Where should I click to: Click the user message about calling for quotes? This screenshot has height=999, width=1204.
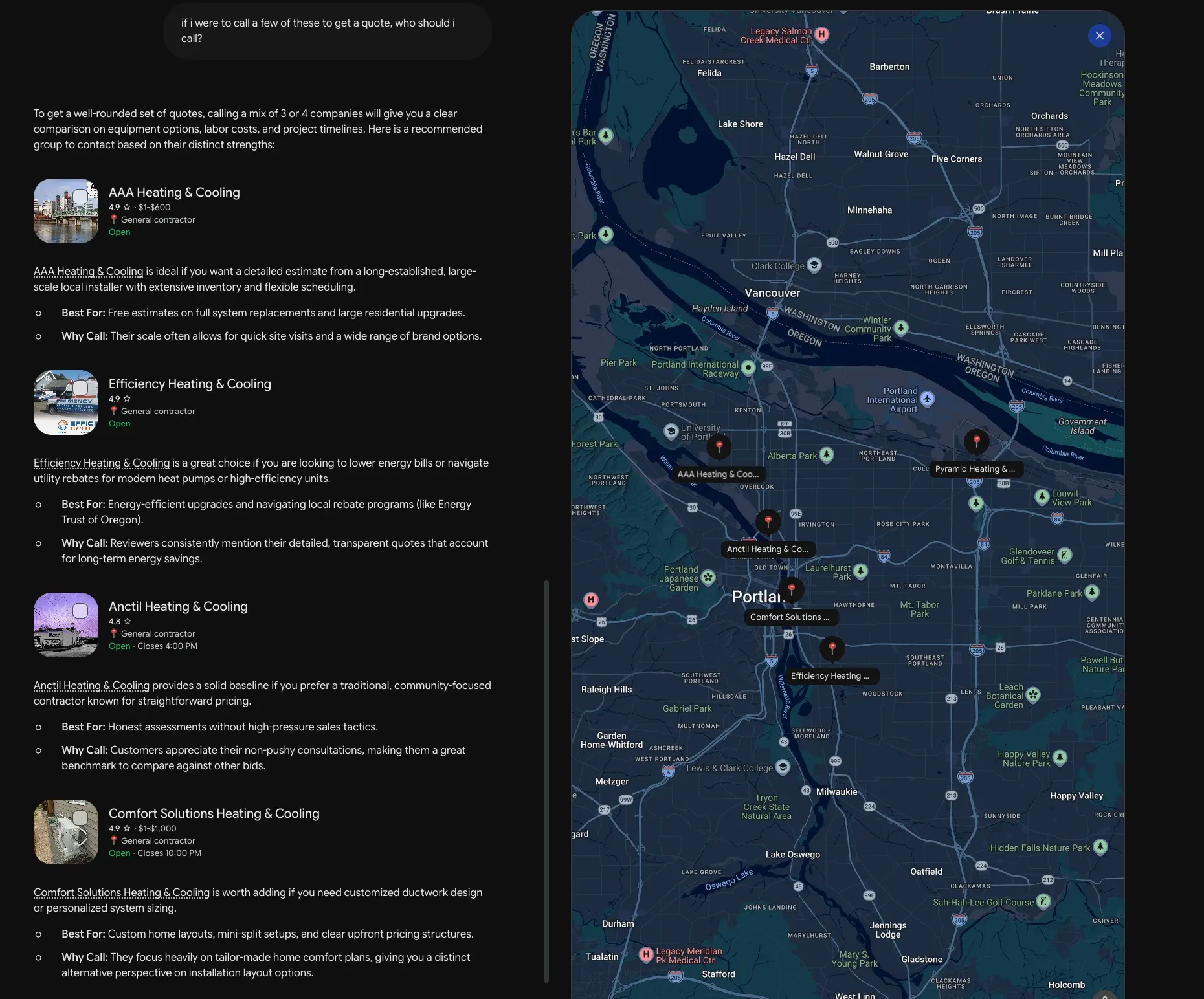coord(328,30)
